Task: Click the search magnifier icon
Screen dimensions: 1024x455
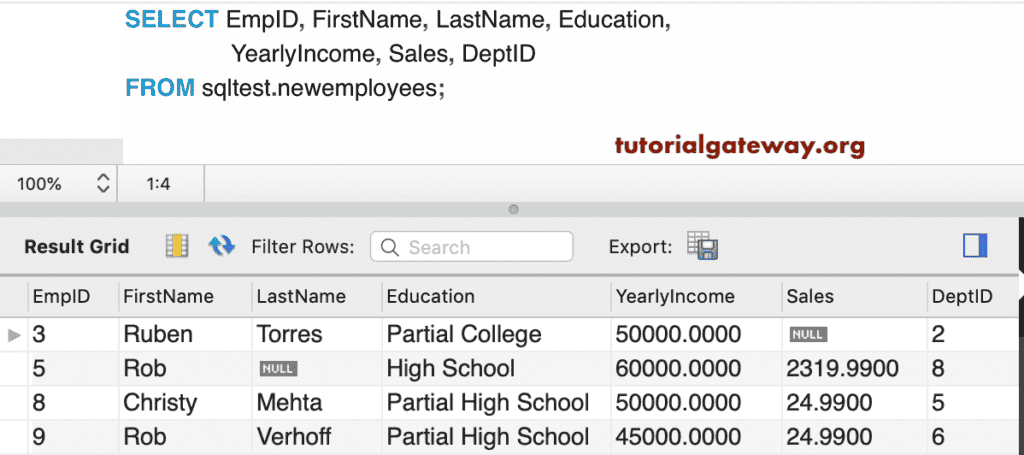Action: pos(389,247)
